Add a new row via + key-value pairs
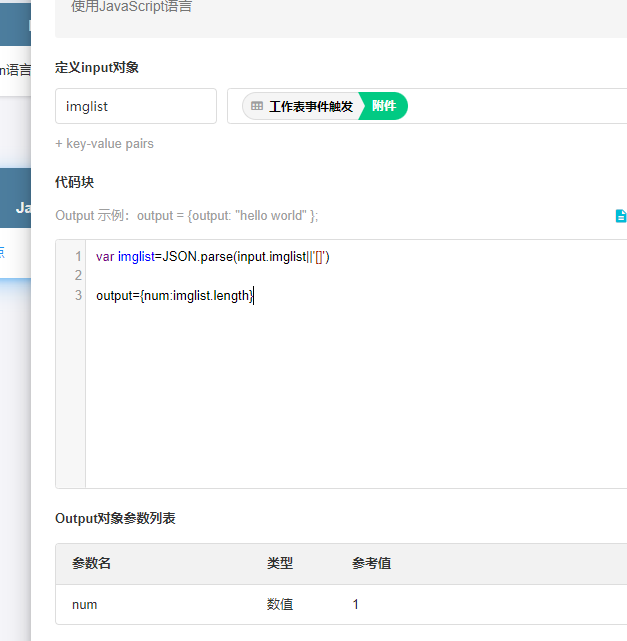The height and width of the screenshot is (641, 627). coord(105,144)
